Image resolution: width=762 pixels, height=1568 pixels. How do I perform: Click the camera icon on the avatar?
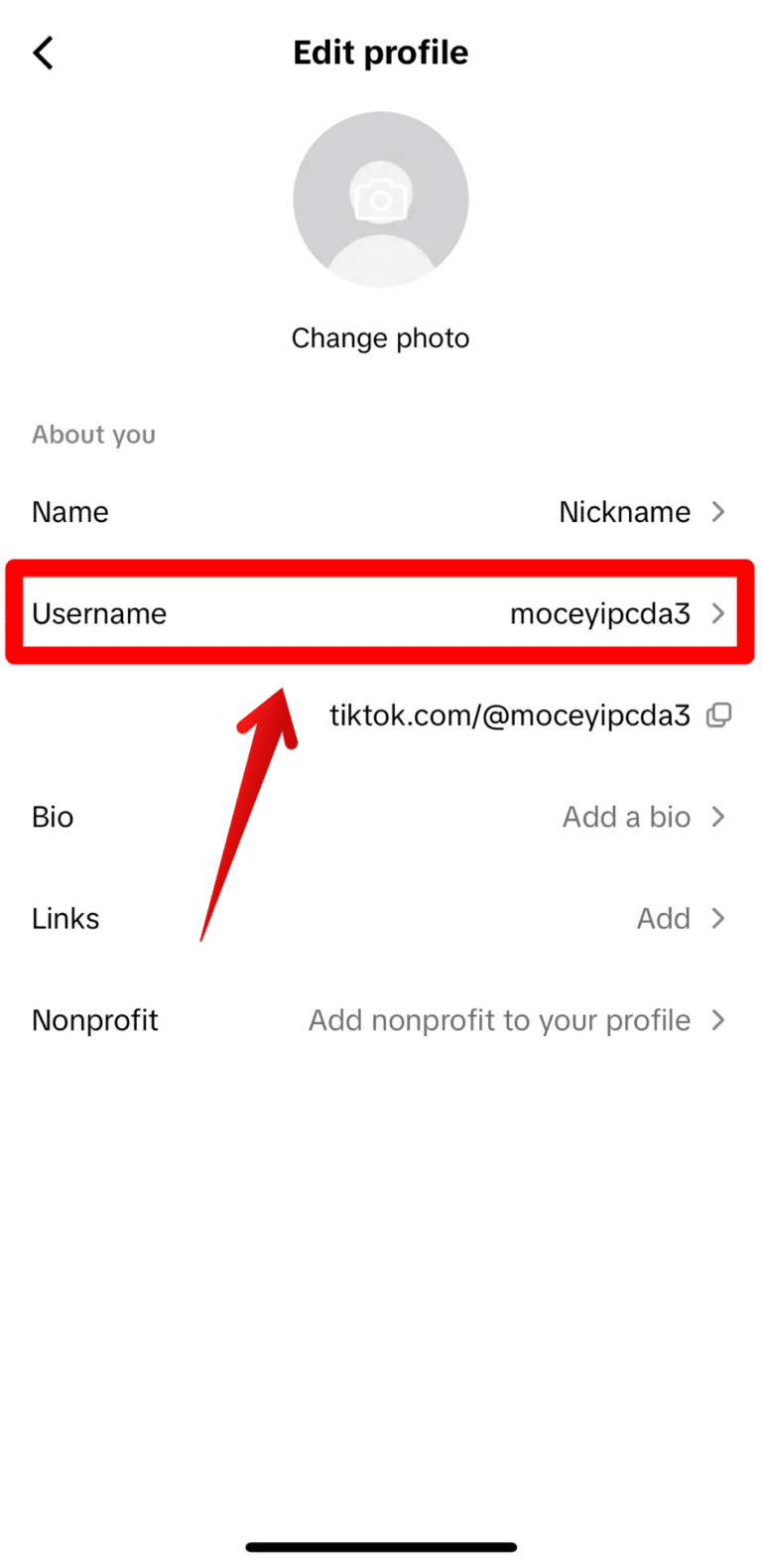381,198
